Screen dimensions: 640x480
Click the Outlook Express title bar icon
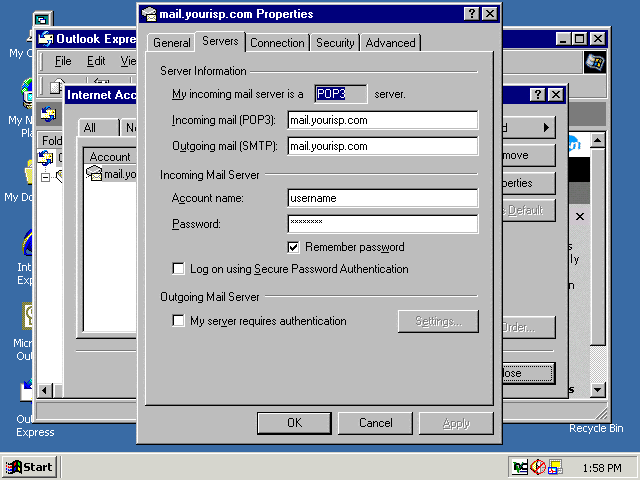click(x=46, y=39)
